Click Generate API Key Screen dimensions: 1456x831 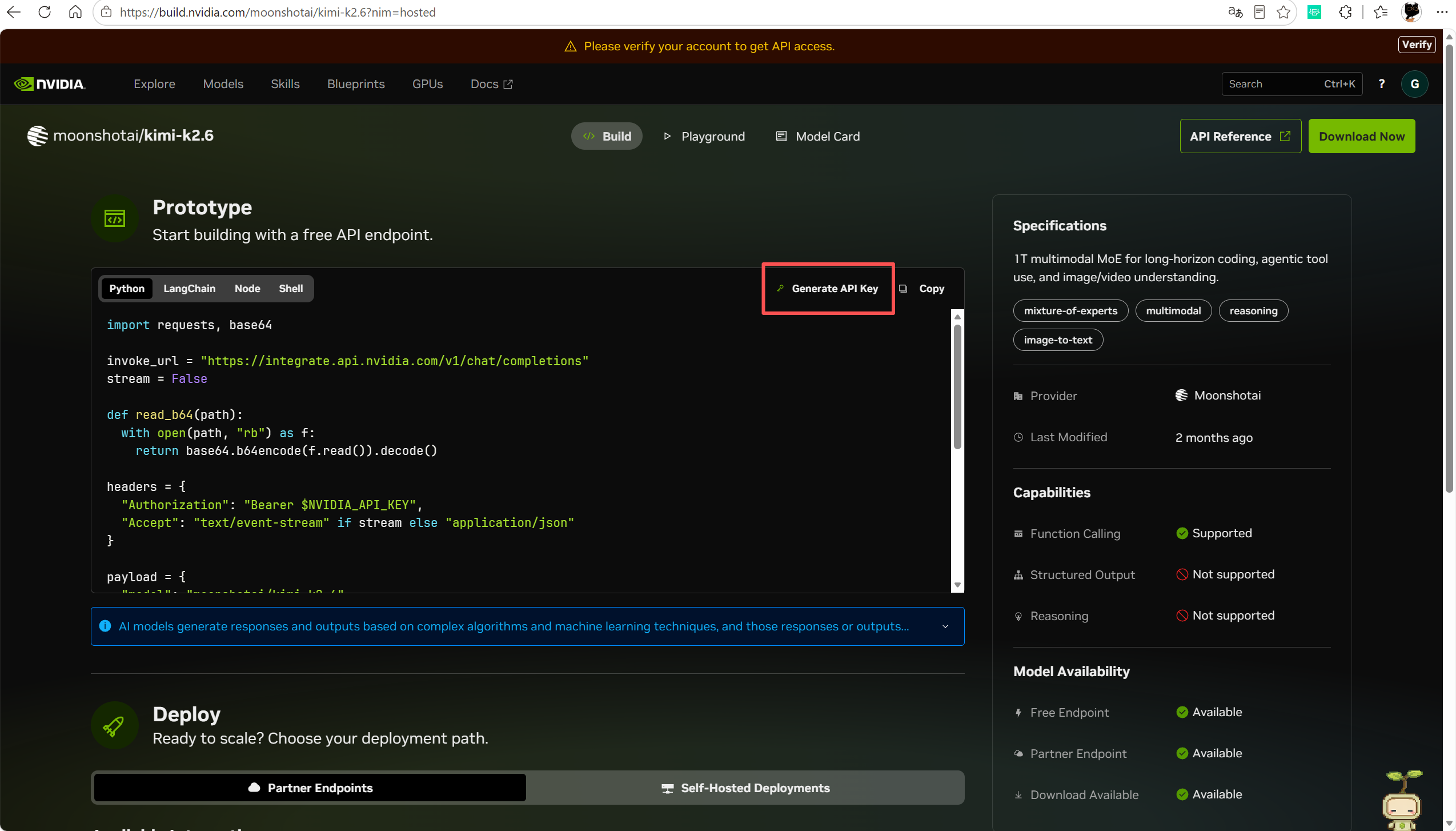pos(828,289)
